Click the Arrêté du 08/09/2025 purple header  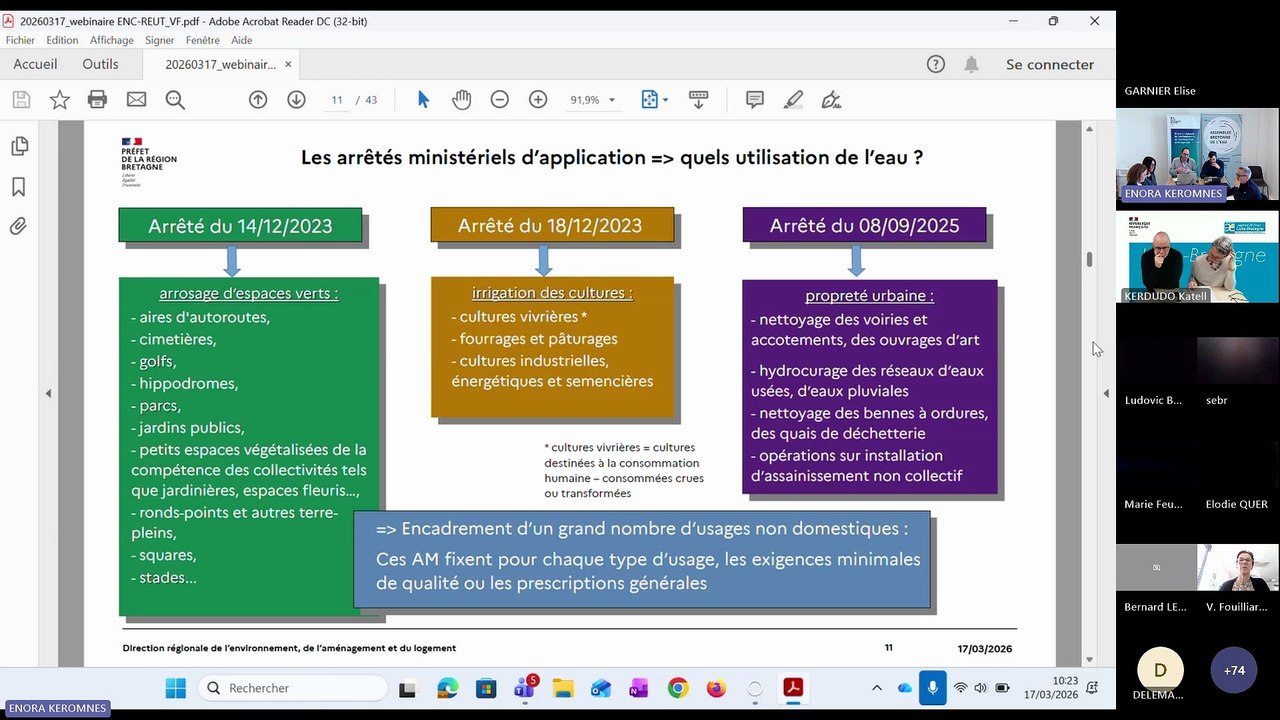(864, 226)
